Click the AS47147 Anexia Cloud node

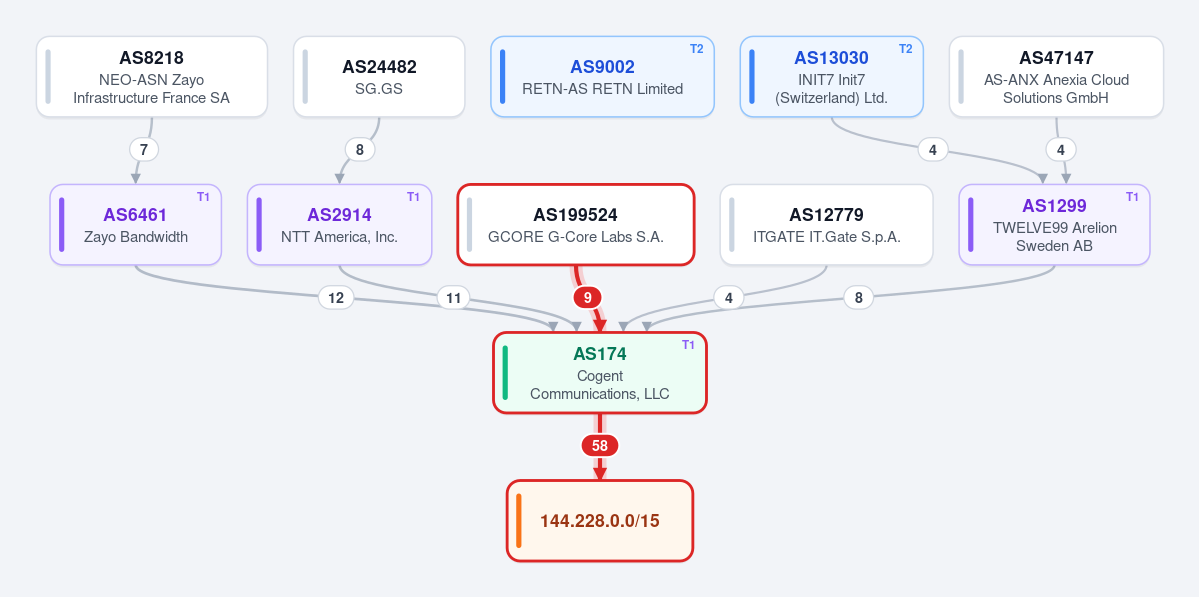pyautogui.click(x=1056, y=76)
